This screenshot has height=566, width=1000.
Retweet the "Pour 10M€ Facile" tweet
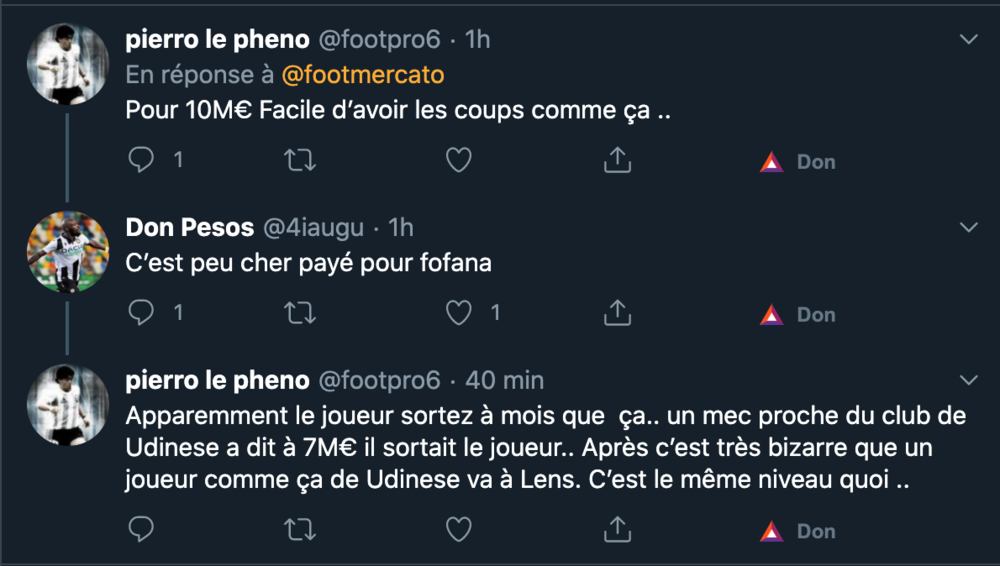click(300, 160)
